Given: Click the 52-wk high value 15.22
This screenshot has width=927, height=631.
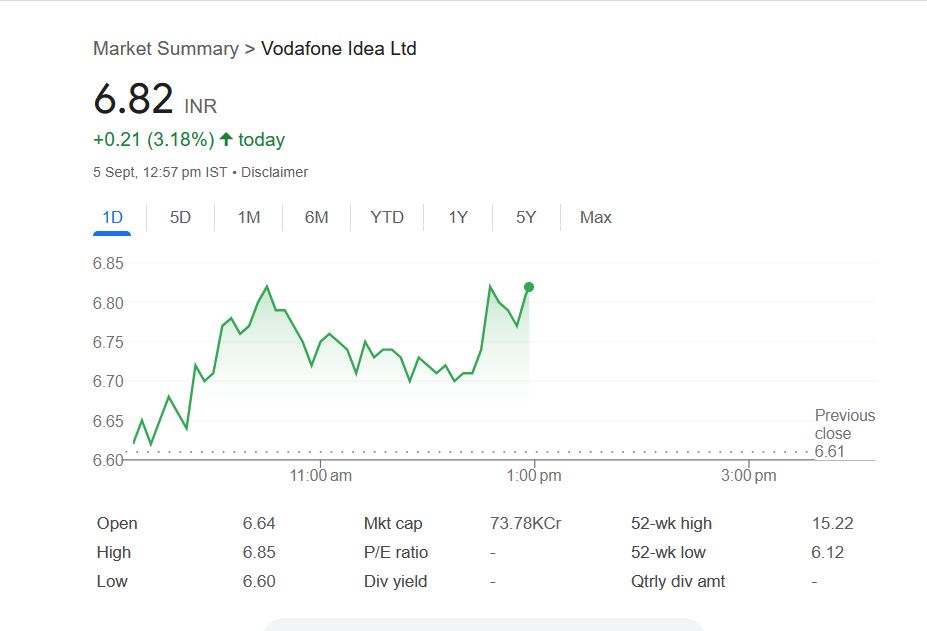Looking at the screenshot, I should (x=832, y=523).
